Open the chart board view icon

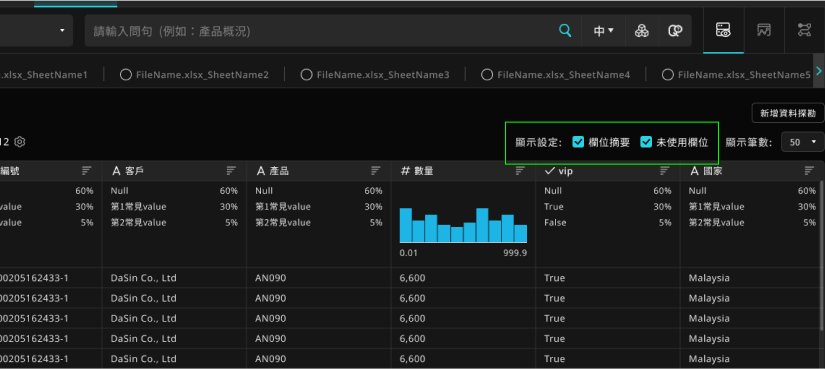tap(764, 30)
